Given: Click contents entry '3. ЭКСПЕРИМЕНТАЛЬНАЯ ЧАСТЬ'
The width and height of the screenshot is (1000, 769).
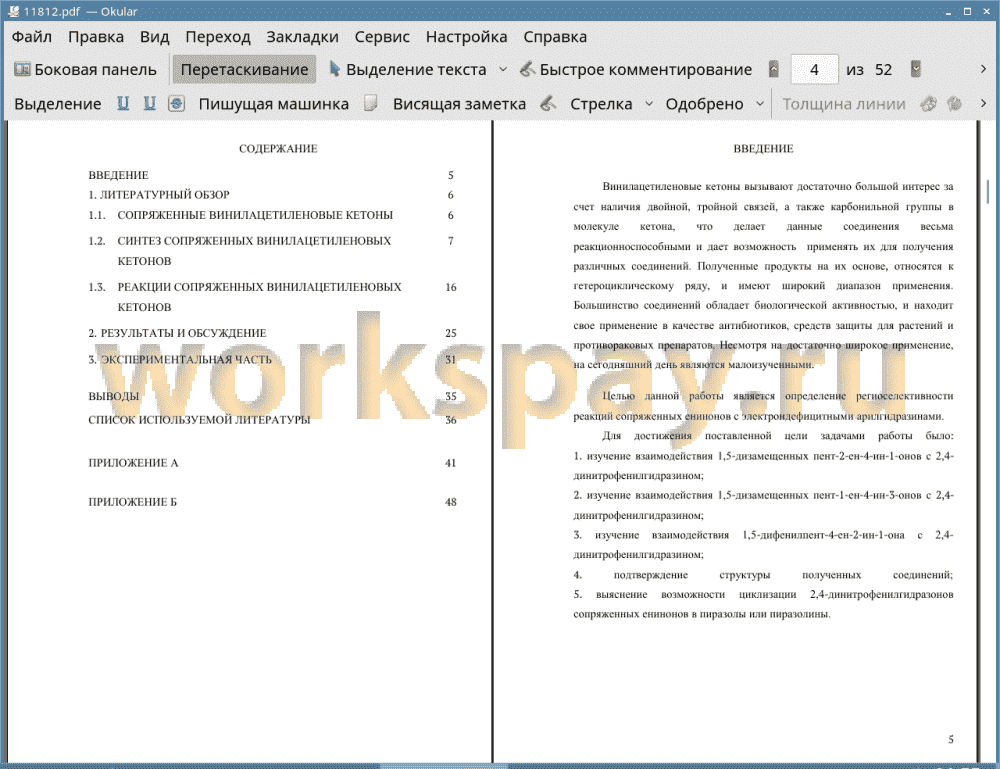Looking at the screenshot, I should tap(180, 359).
